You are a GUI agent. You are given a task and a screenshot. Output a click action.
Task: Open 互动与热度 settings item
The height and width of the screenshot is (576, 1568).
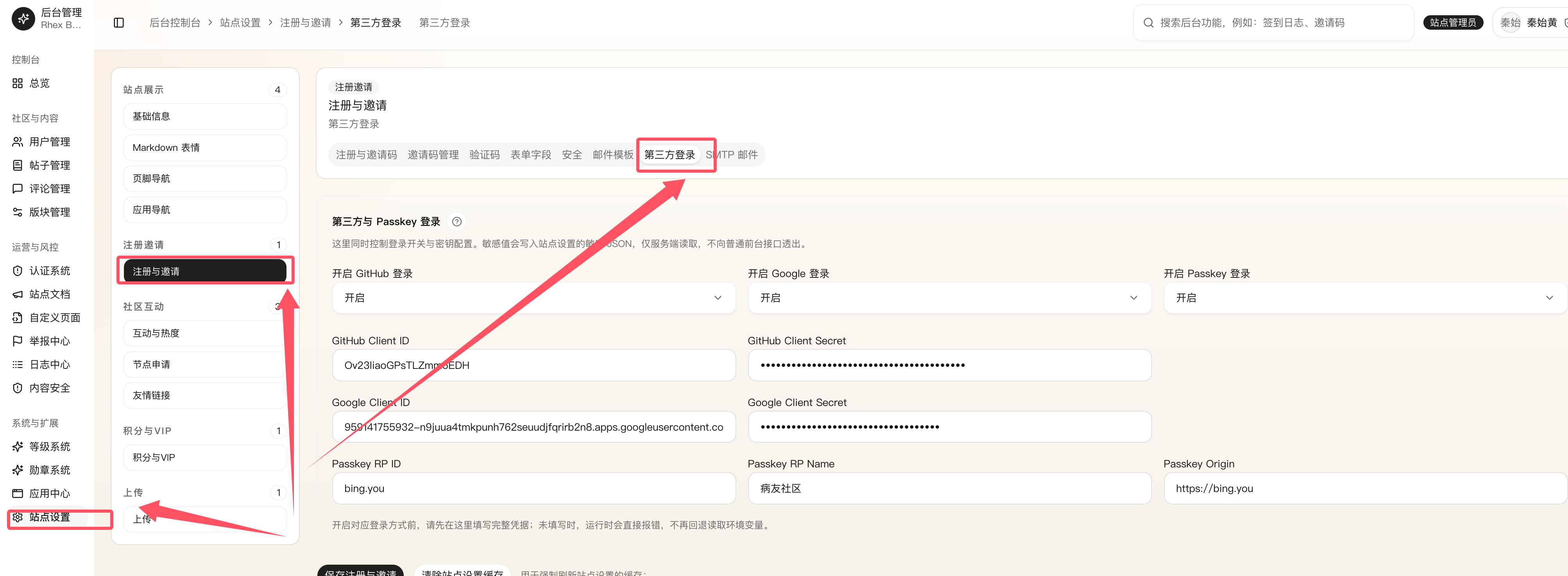tap(204, 333)
